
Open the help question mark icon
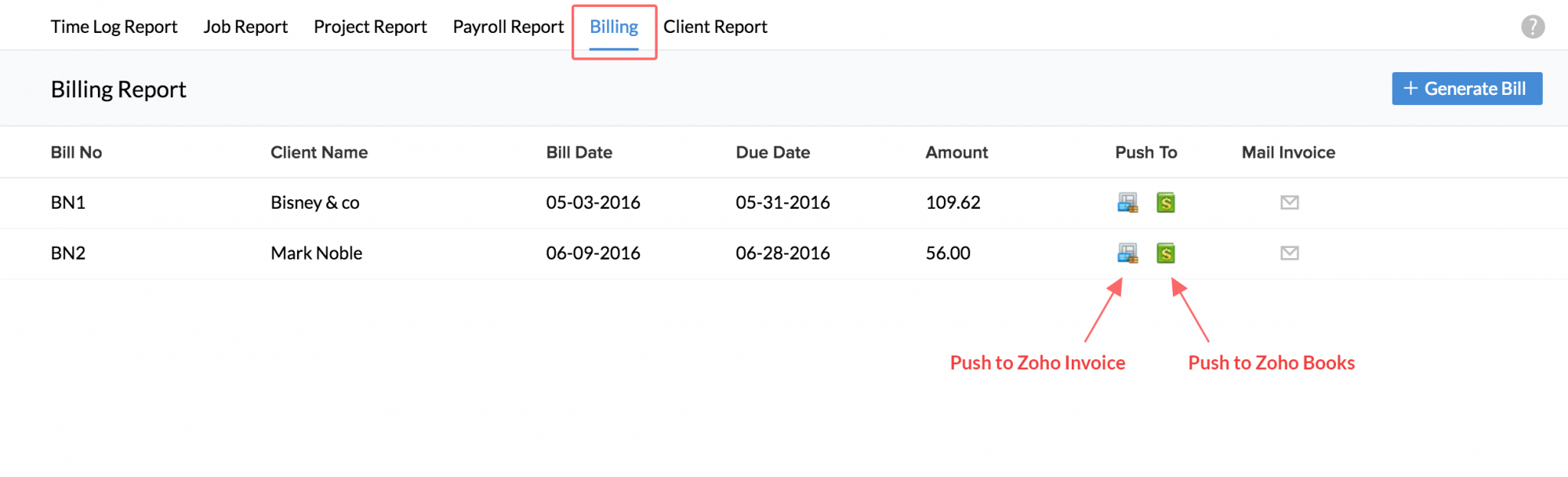(x=1533, y=27)
